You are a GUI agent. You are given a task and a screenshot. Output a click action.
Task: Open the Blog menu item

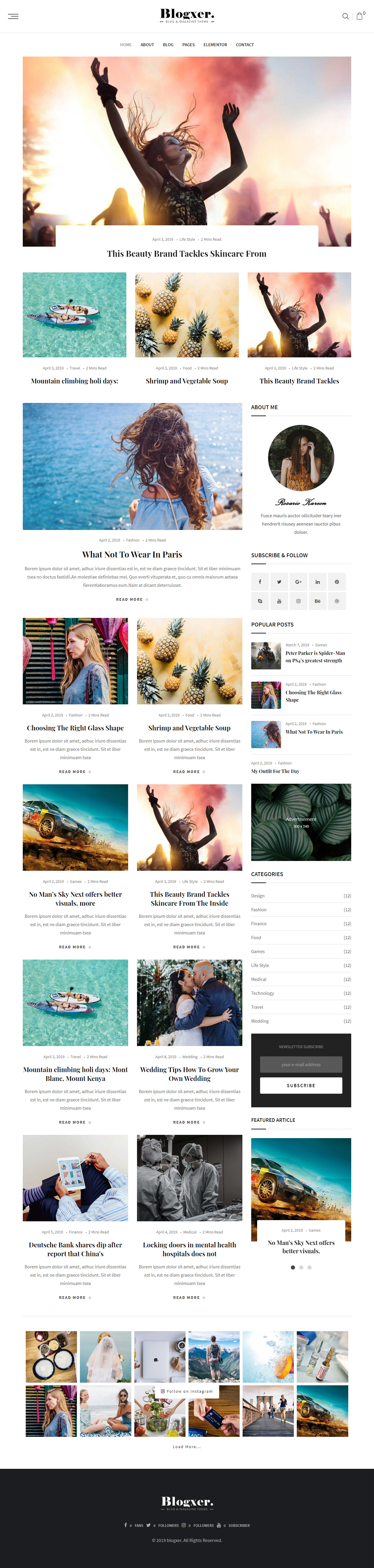point(168,44)
